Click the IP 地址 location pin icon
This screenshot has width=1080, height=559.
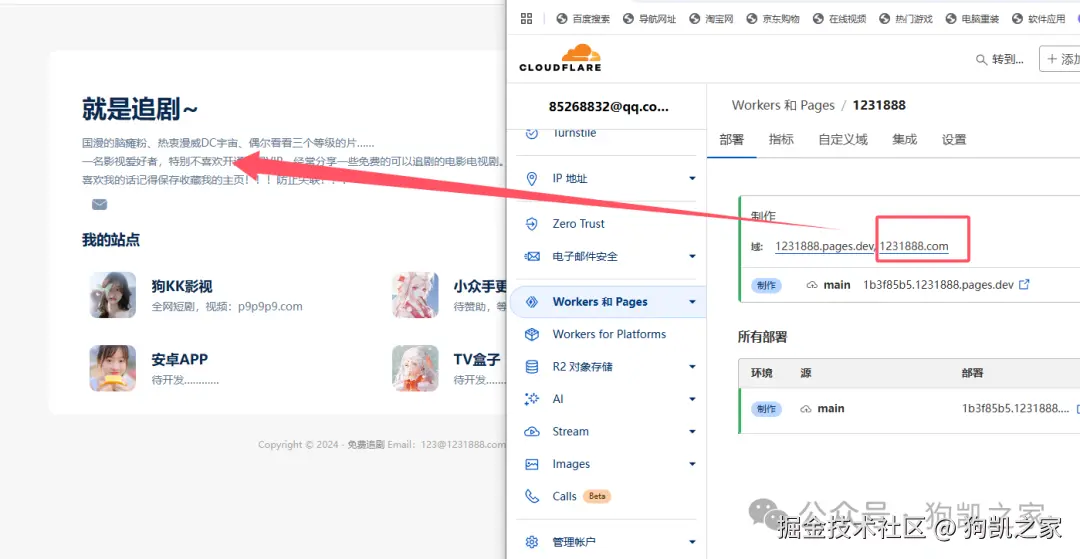click(x=532, y=179)
